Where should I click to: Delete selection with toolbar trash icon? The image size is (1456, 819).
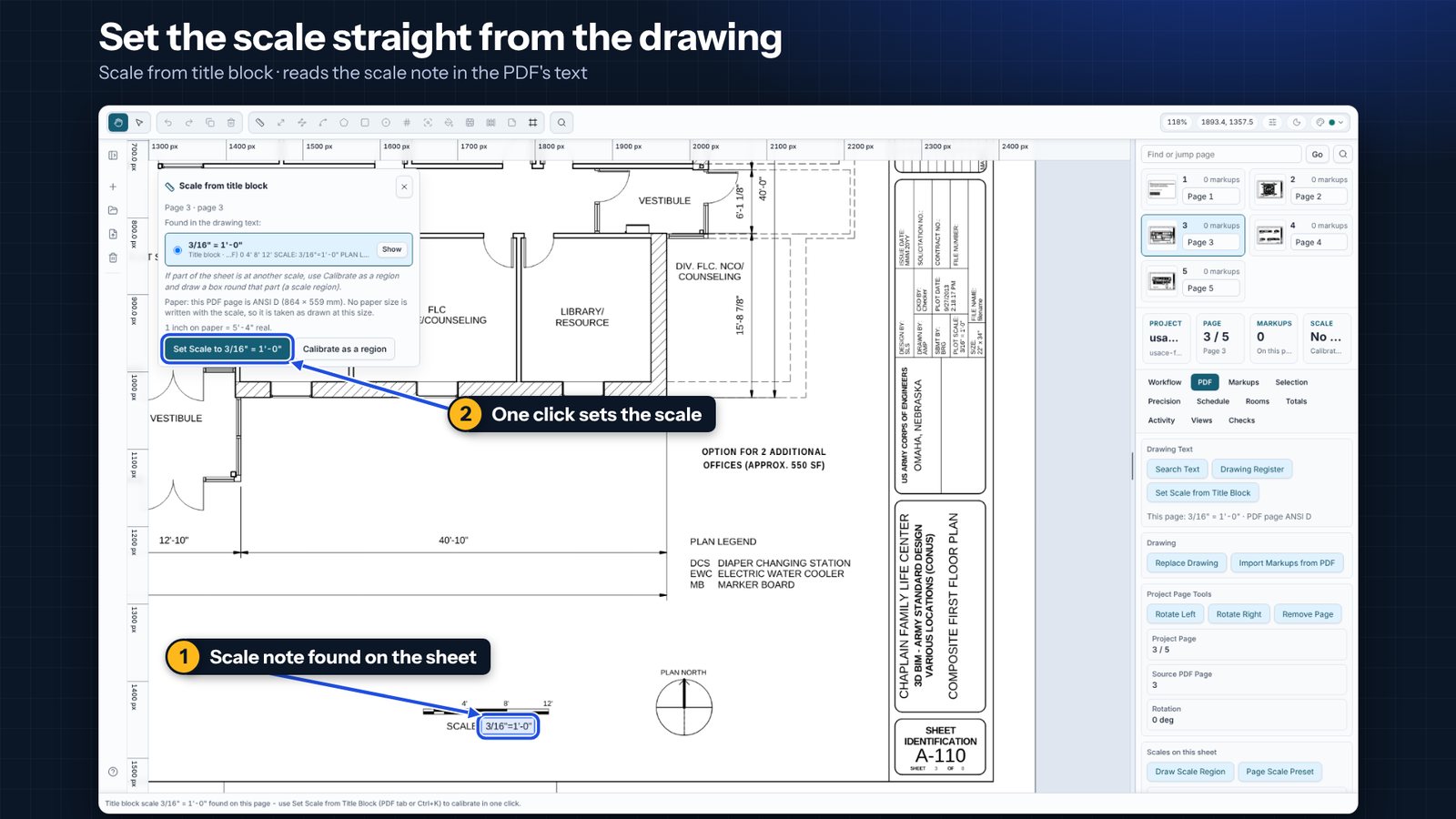231,122
